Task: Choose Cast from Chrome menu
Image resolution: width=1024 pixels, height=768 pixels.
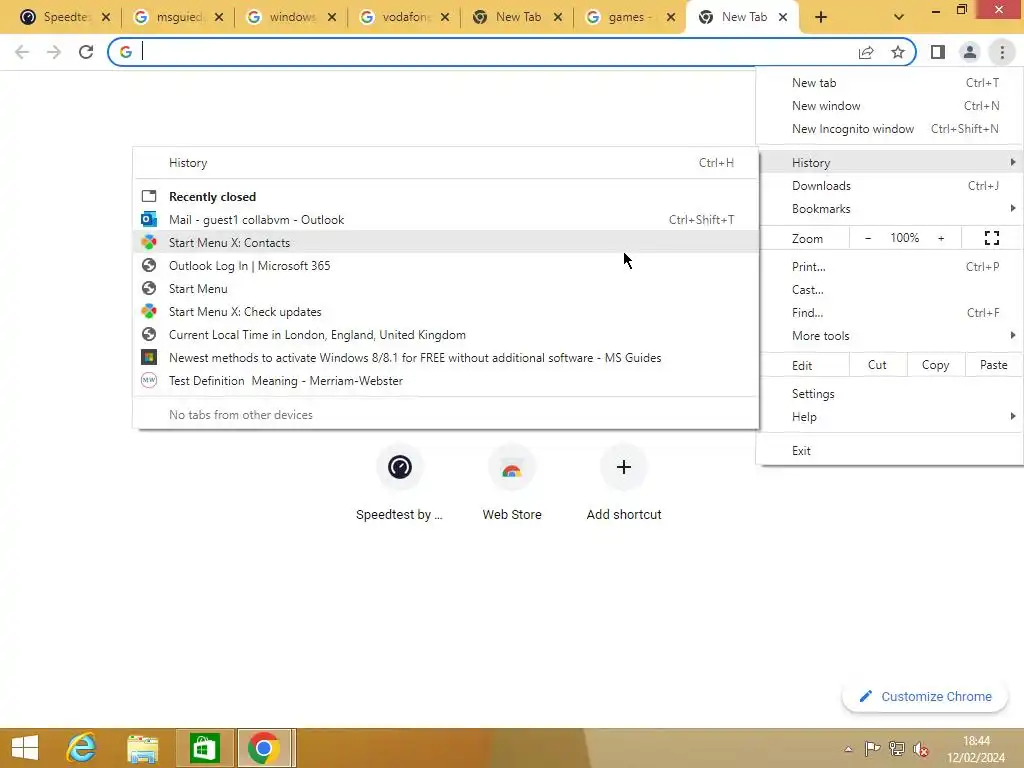Action: [889, 289]
